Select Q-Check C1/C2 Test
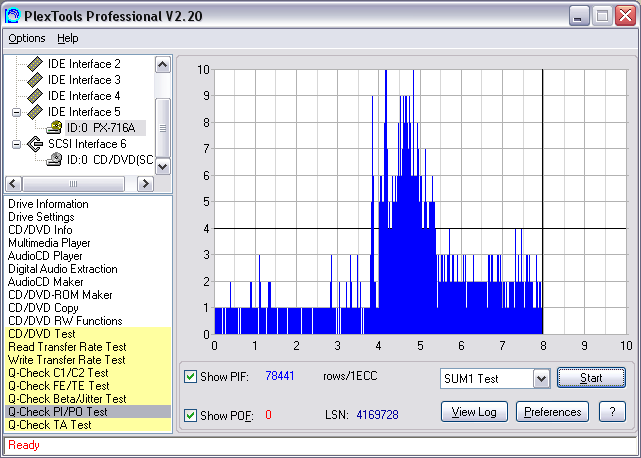This screenshot has height=458, width=641. coord(88,373)
